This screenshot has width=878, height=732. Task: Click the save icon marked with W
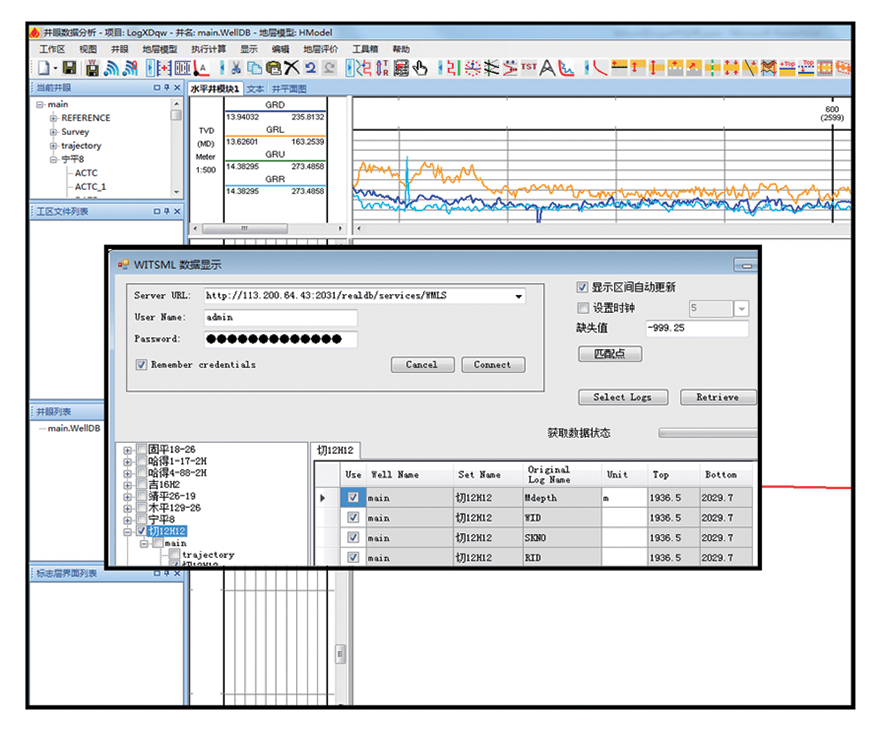[92, 68]
